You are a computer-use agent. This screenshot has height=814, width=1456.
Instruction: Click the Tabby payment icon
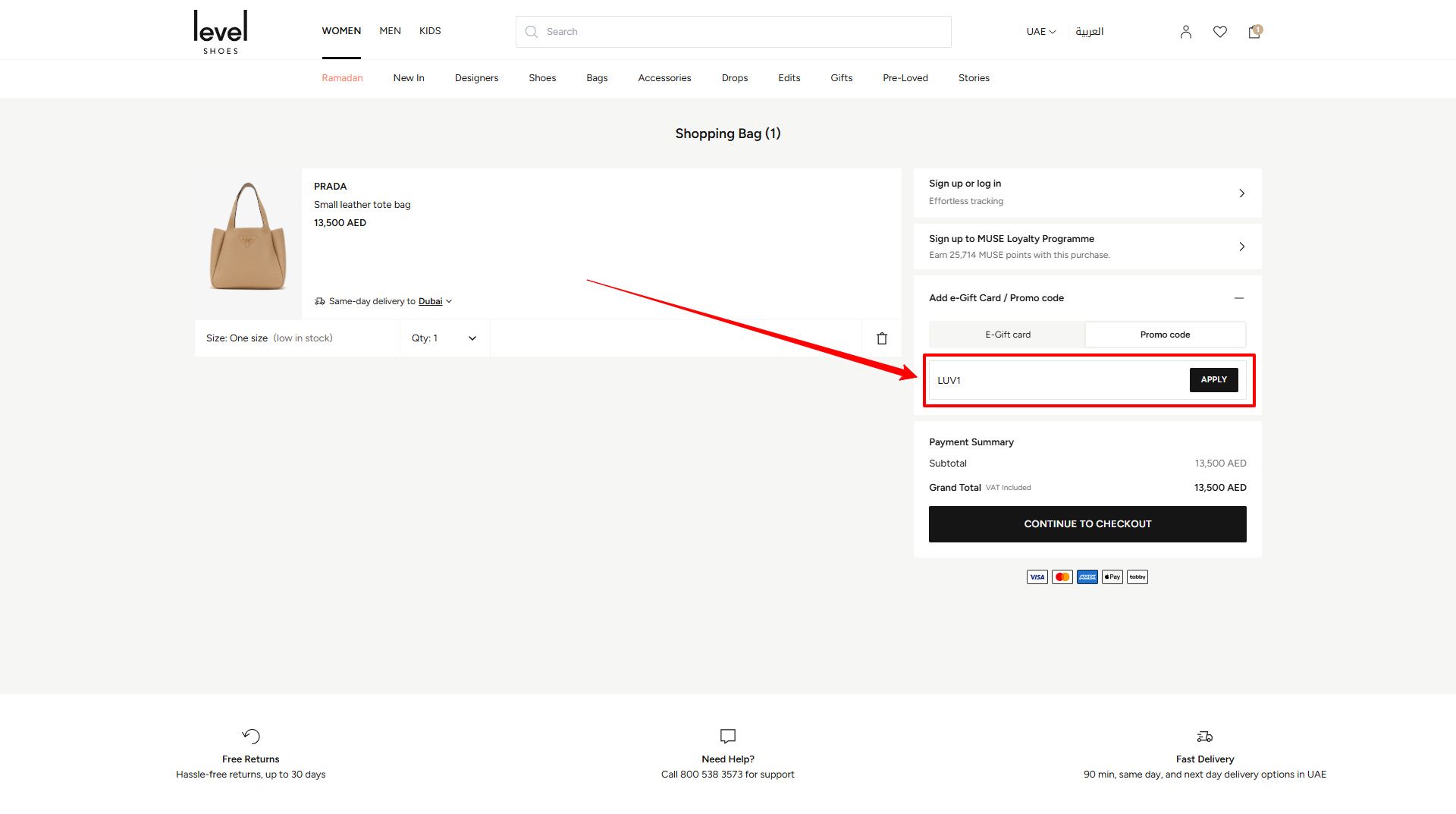1137,577
